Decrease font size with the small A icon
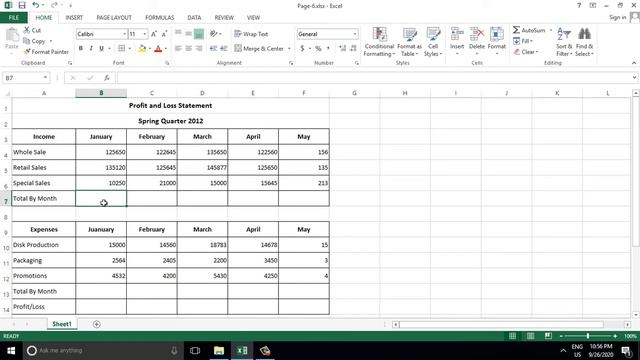The image size is (640, 360). click(x=164, y=34)
